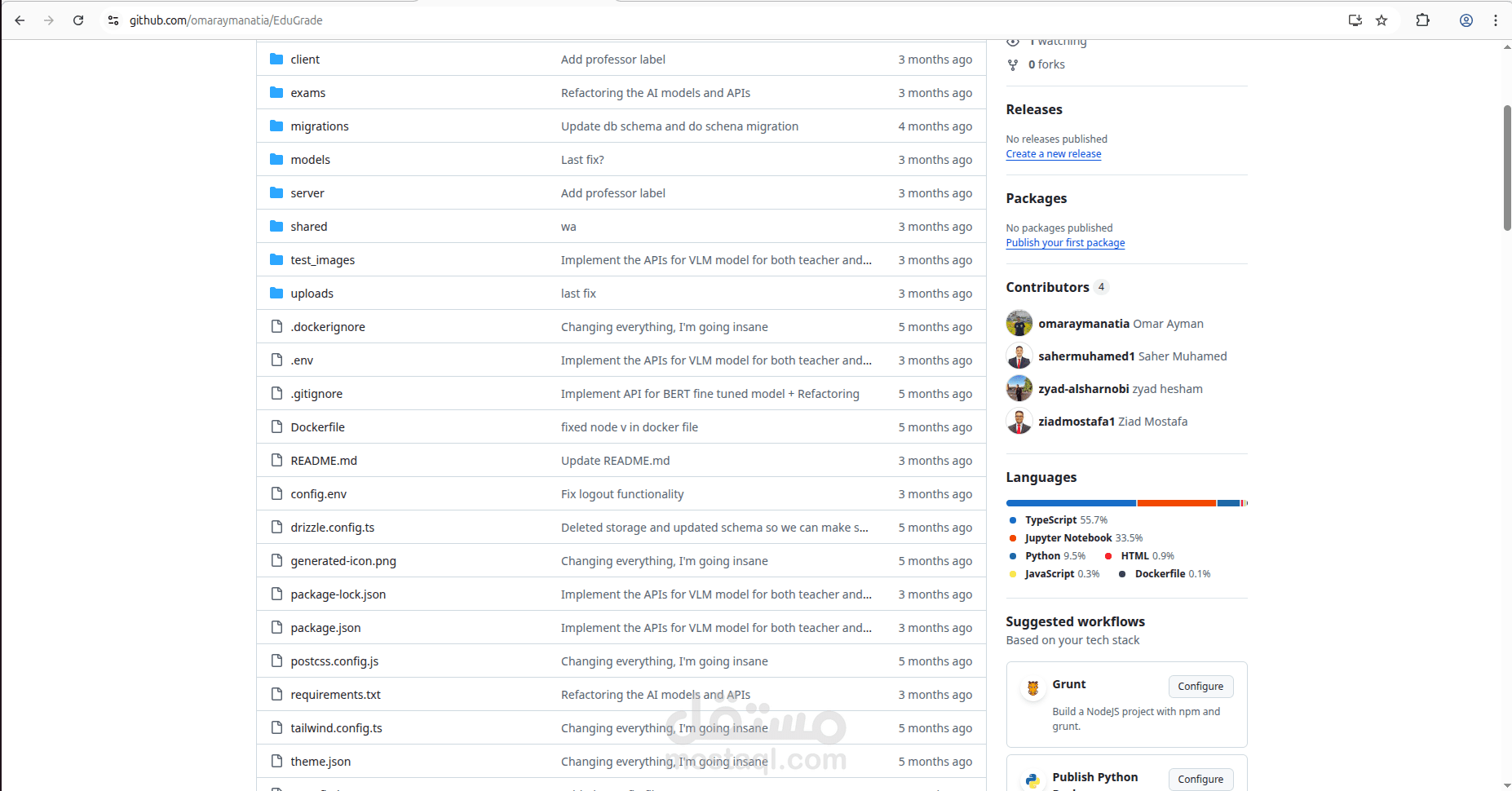Click the orange Jupyter segment of language bar
1512x791 pixels.
(1177, 503)
